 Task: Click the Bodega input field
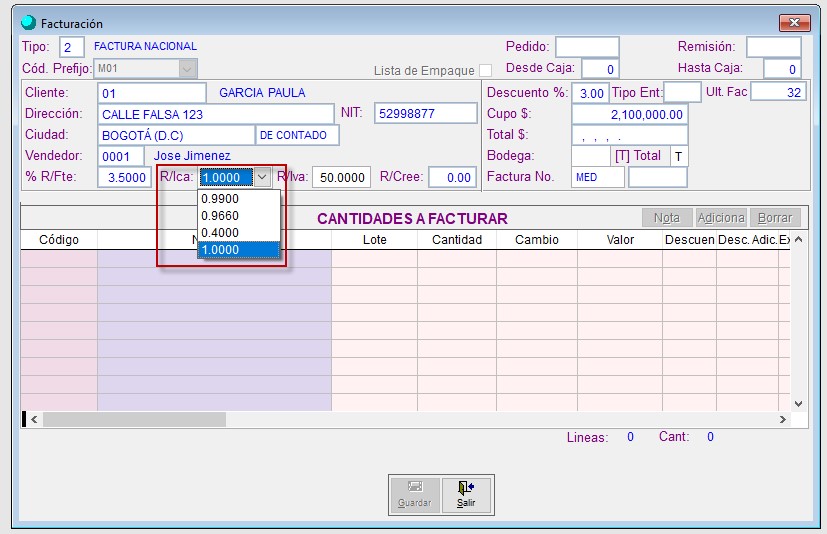point(591,156)
